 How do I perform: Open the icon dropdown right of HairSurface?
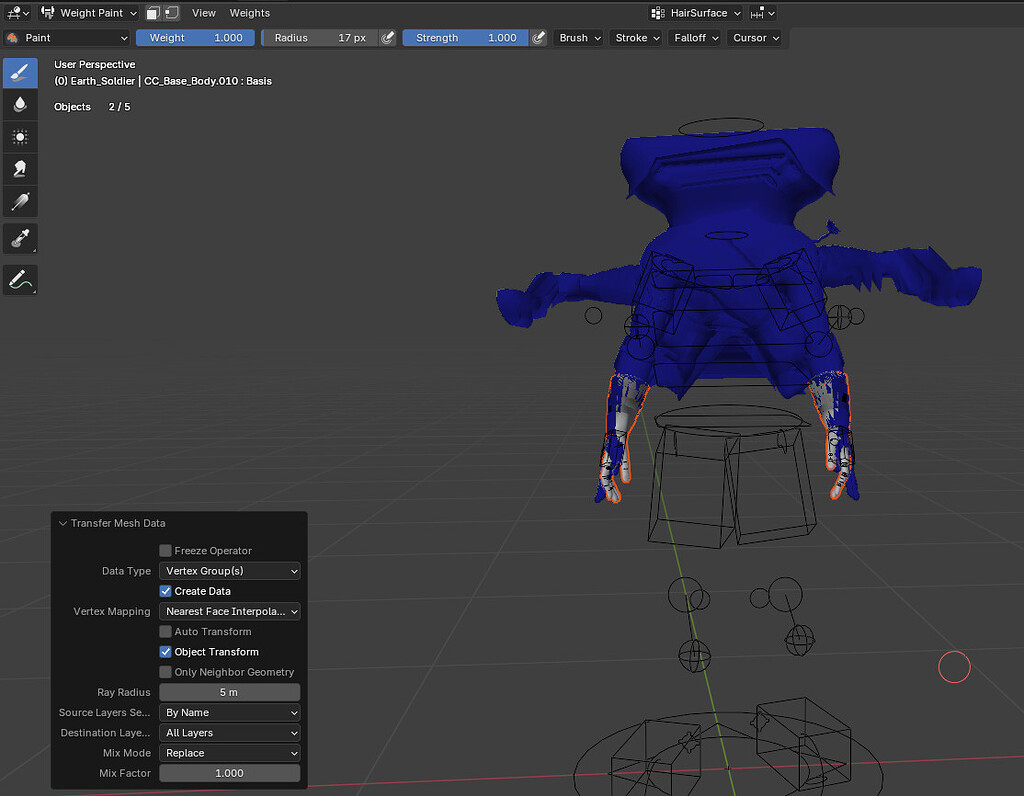click(762, 13)
